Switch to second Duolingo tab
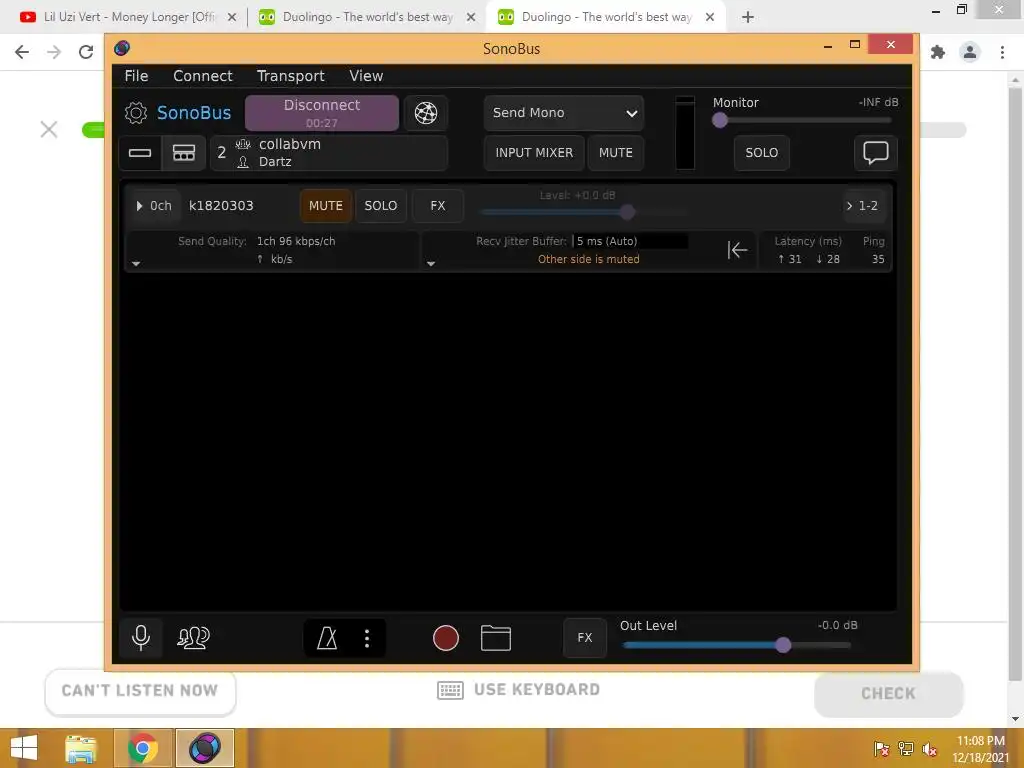This screenshot has height=768, width=1024. click(605, 17)
